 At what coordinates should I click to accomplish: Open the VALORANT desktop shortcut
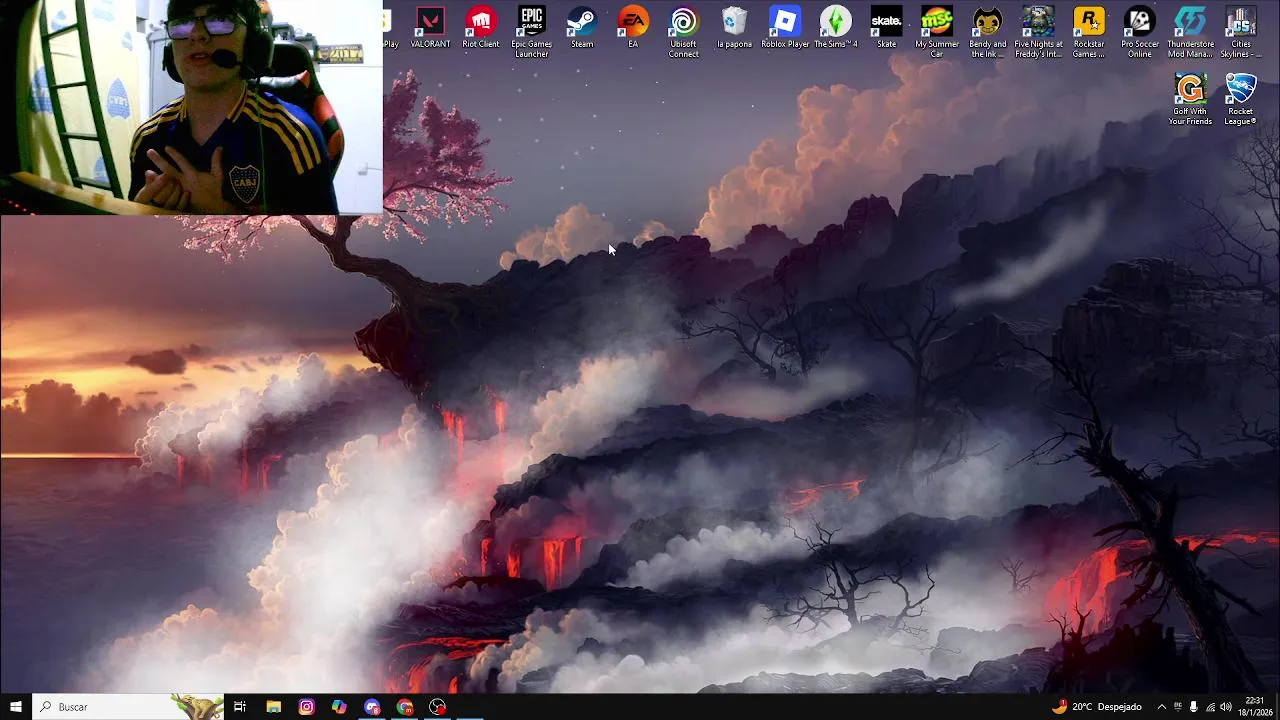[x=430, y=28]
